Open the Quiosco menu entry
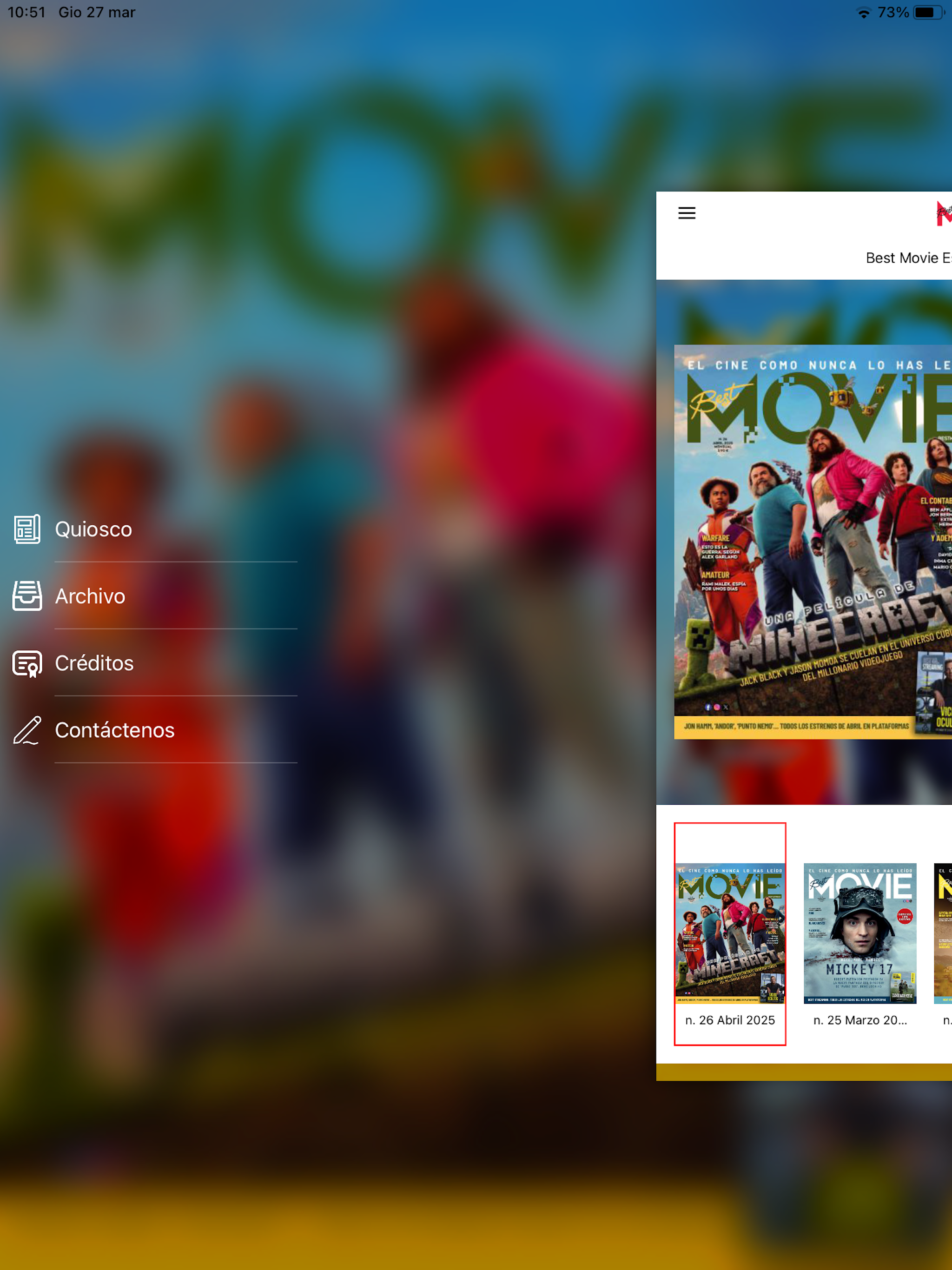The image size is (952, 1270). pos(155,529)
